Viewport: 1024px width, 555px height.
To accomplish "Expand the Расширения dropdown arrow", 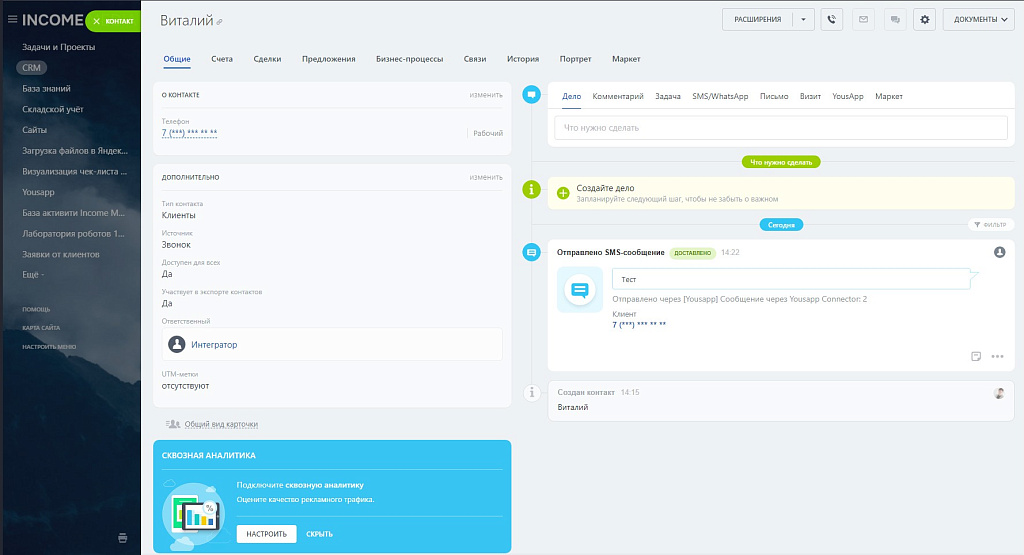I will click(802, 19).
